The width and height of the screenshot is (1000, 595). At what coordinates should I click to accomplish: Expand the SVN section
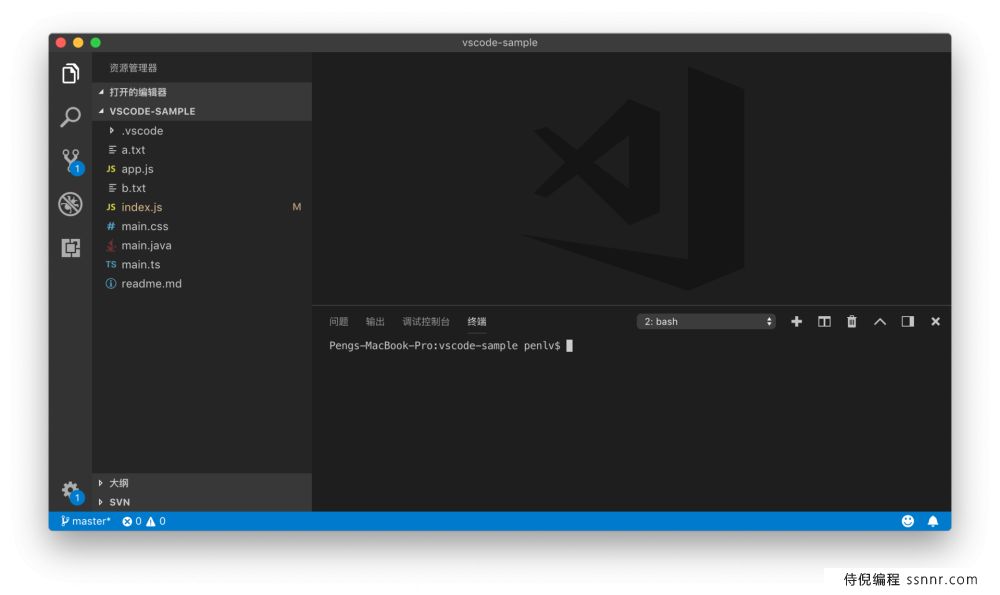pos(202,502)
